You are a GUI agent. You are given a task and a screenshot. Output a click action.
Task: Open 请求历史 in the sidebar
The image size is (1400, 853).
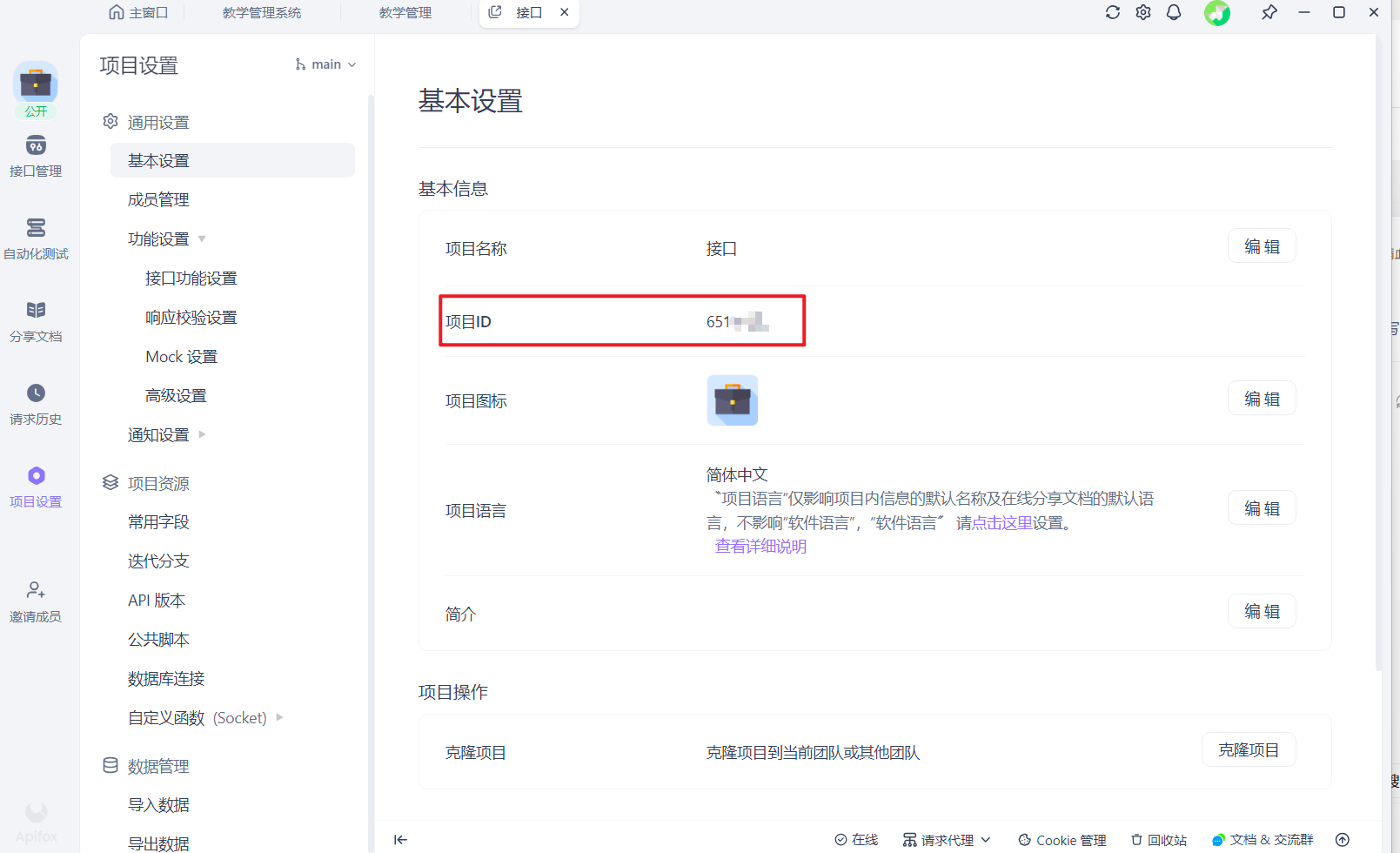[x=36, y=405]
